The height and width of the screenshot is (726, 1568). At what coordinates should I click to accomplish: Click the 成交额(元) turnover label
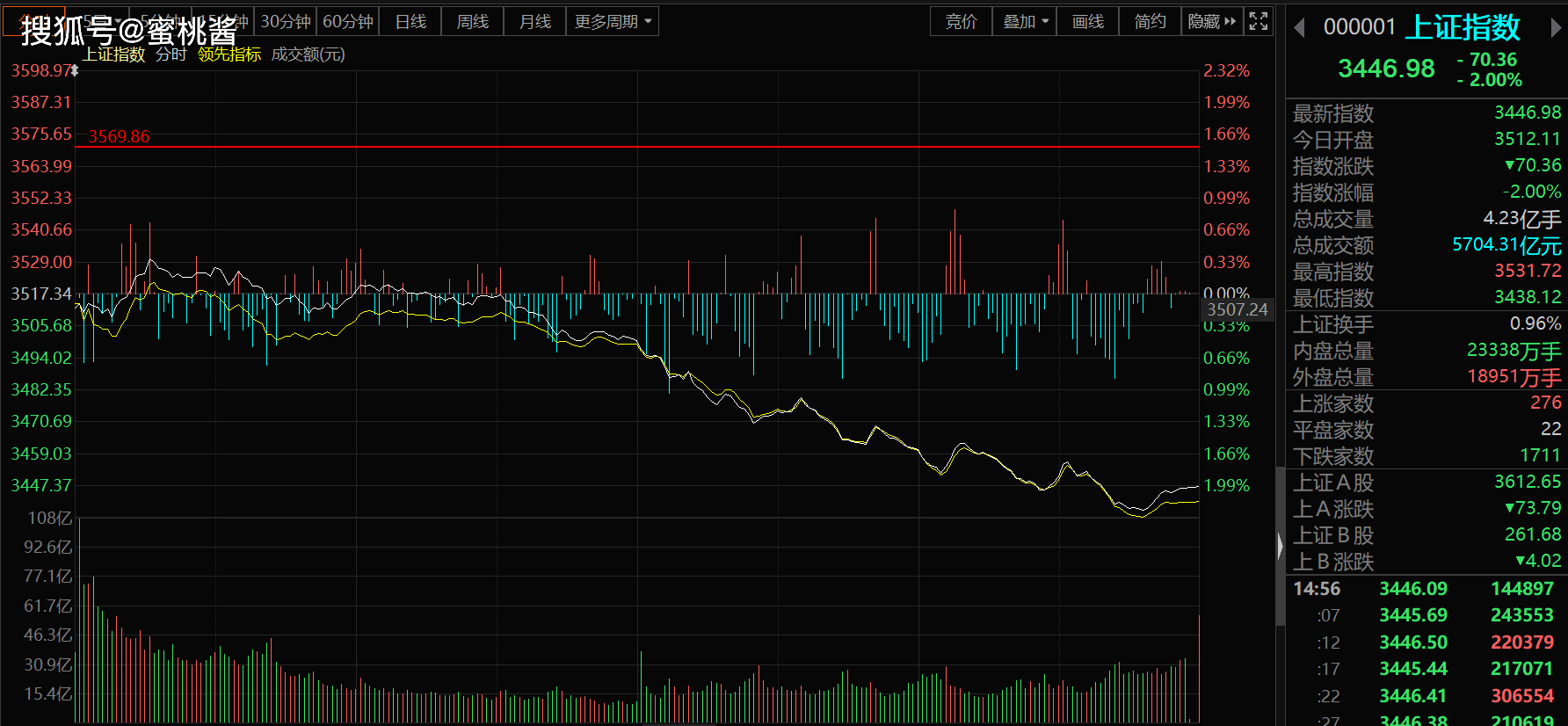(x=308, y=54)
